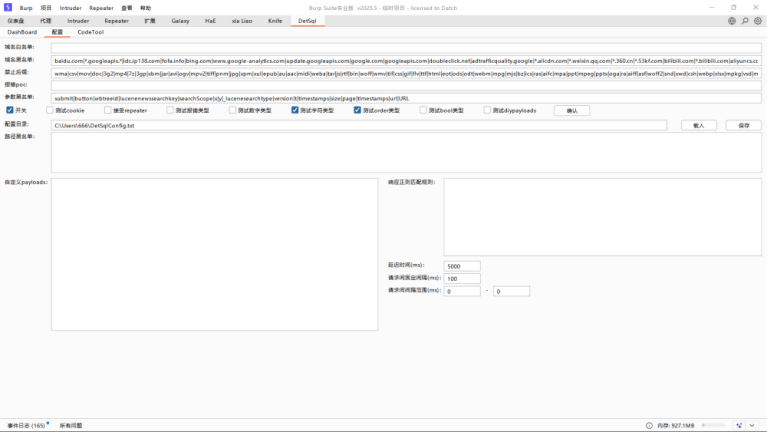Toggle the 开关 master switch checkbox

[10, 110]
